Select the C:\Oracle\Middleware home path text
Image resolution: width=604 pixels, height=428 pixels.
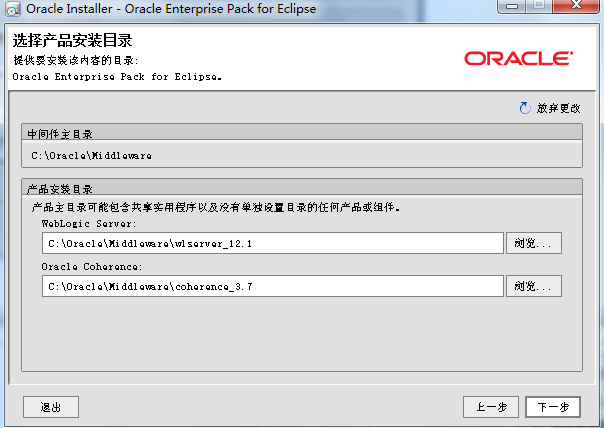(92, 156)
